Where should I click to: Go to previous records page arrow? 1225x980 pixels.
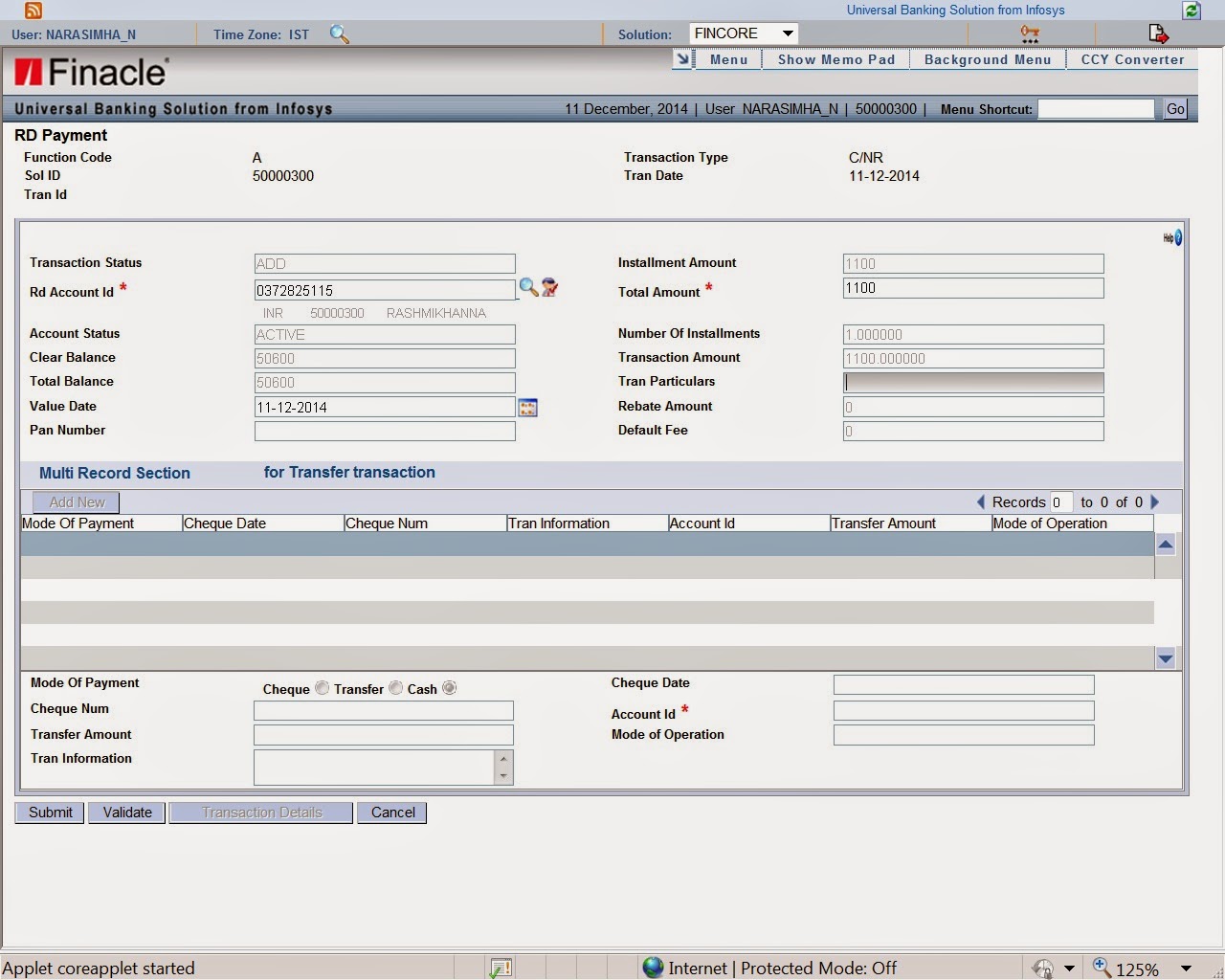coord(980,502)
